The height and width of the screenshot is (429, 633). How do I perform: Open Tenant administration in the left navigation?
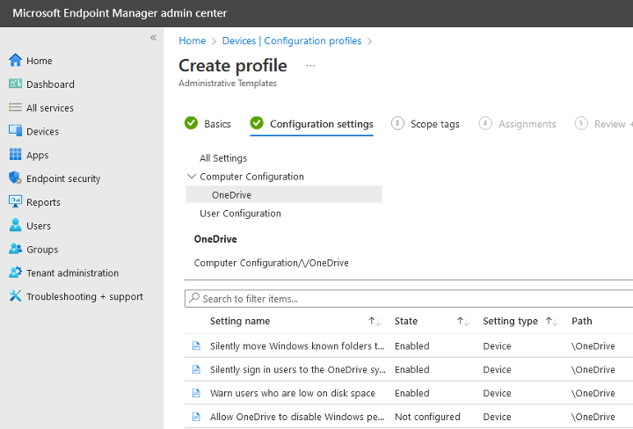click(72, 273)
